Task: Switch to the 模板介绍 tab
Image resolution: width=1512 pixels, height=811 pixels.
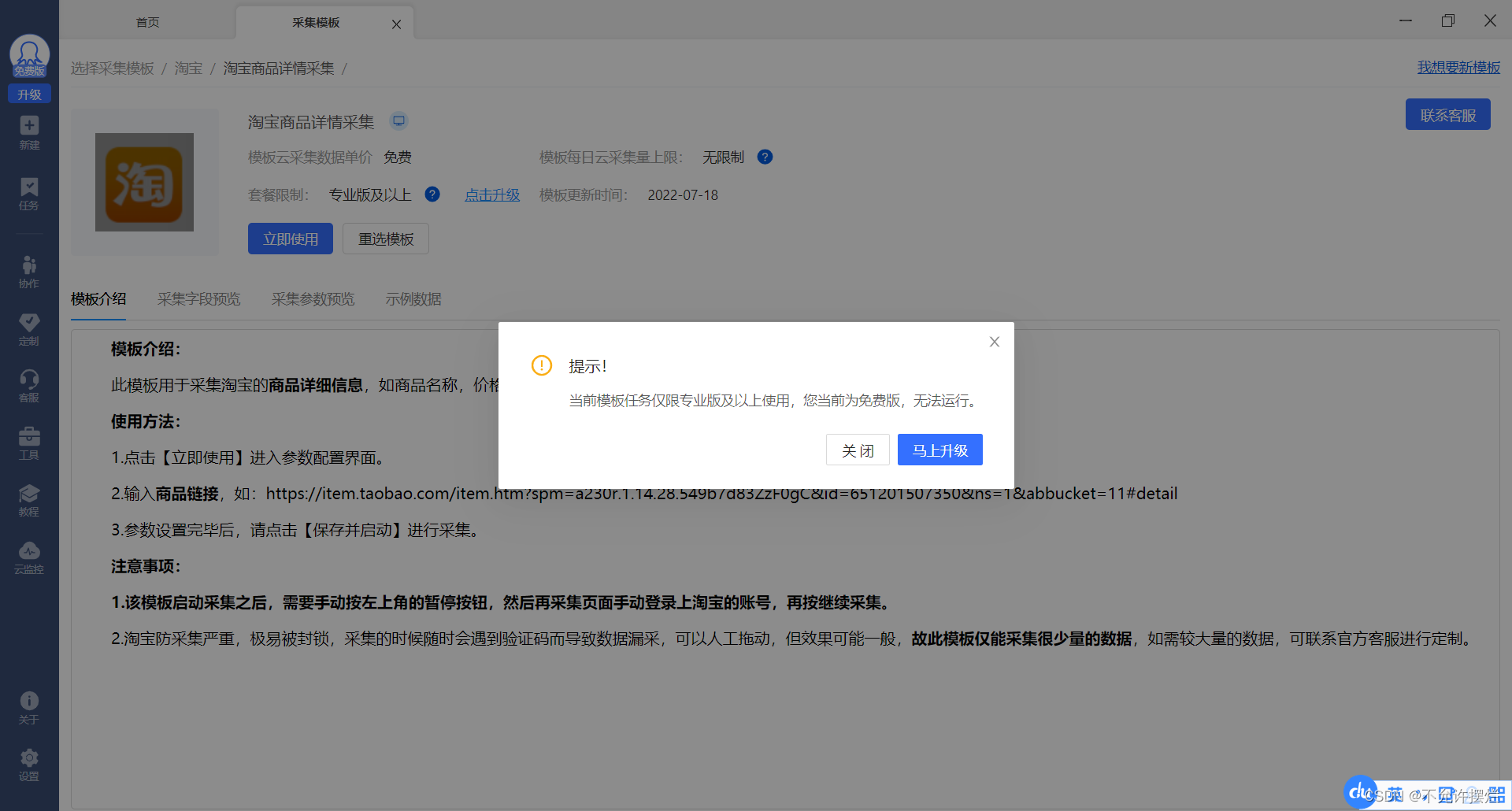Action: [98, 299]
